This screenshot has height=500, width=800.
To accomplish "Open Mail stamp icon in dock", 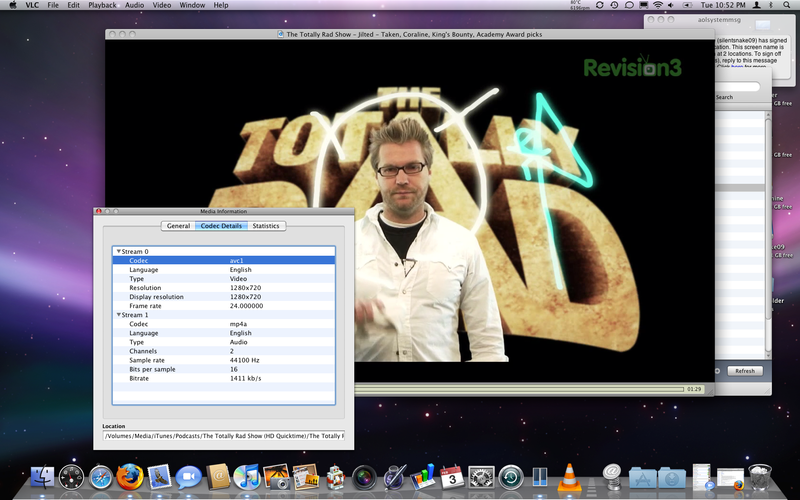I will click(x=159, y=477).
